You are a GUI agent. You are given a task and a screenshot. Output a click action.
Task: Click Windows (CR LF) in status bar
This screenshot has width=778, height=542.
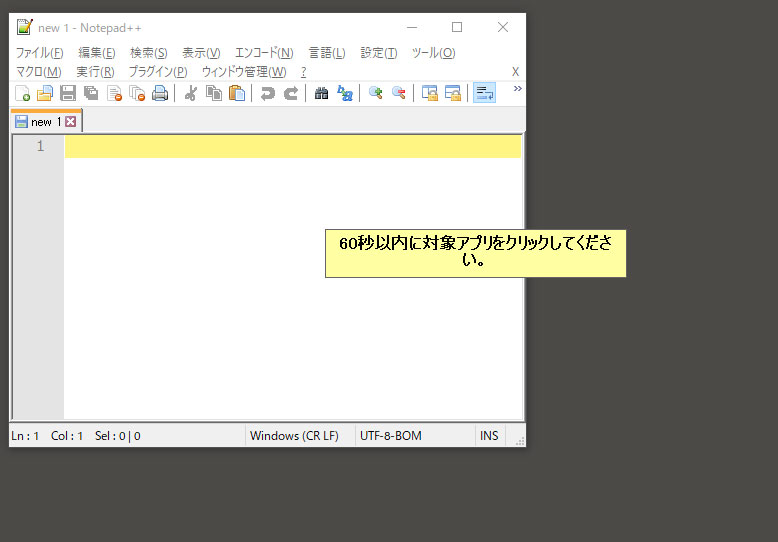294,436
